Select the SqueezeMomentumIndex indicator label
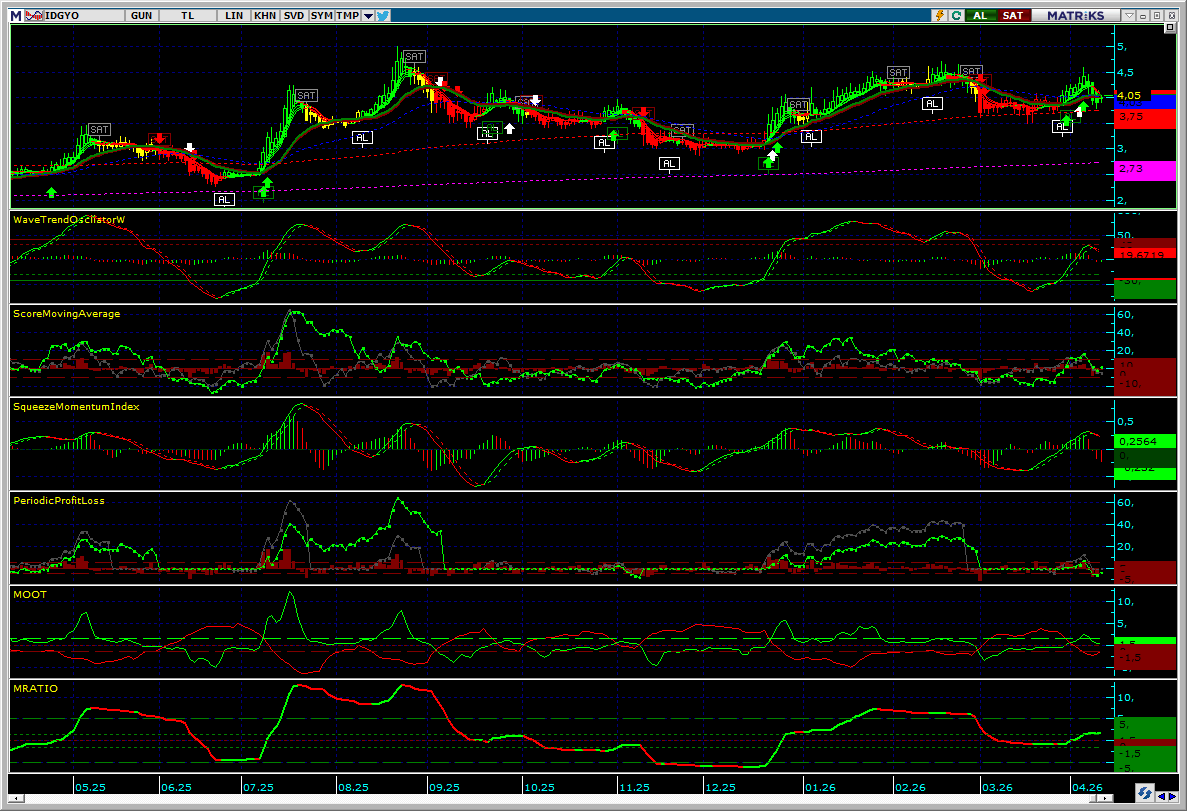 click(x=76, y=407)
